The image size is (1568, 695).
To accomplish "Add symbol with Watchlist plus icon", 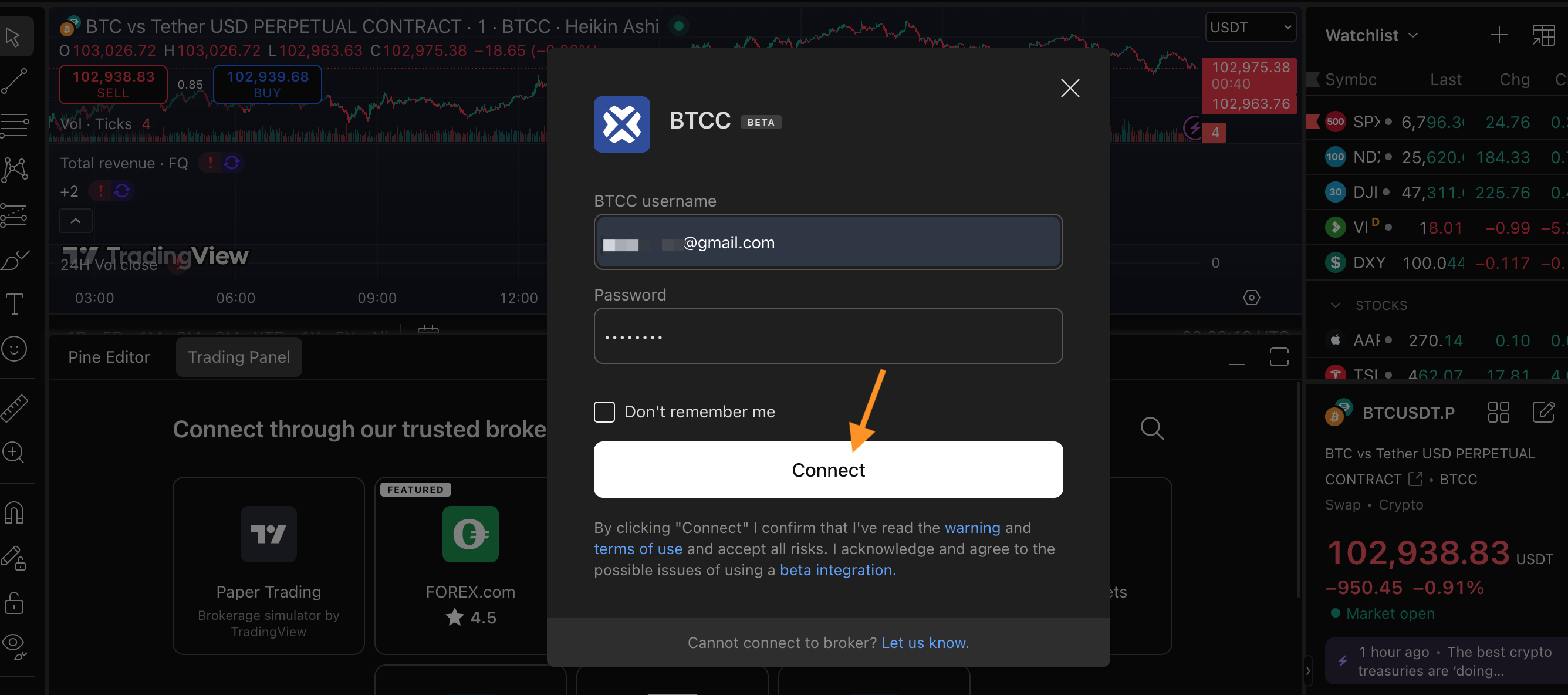I will point(1499,35).
